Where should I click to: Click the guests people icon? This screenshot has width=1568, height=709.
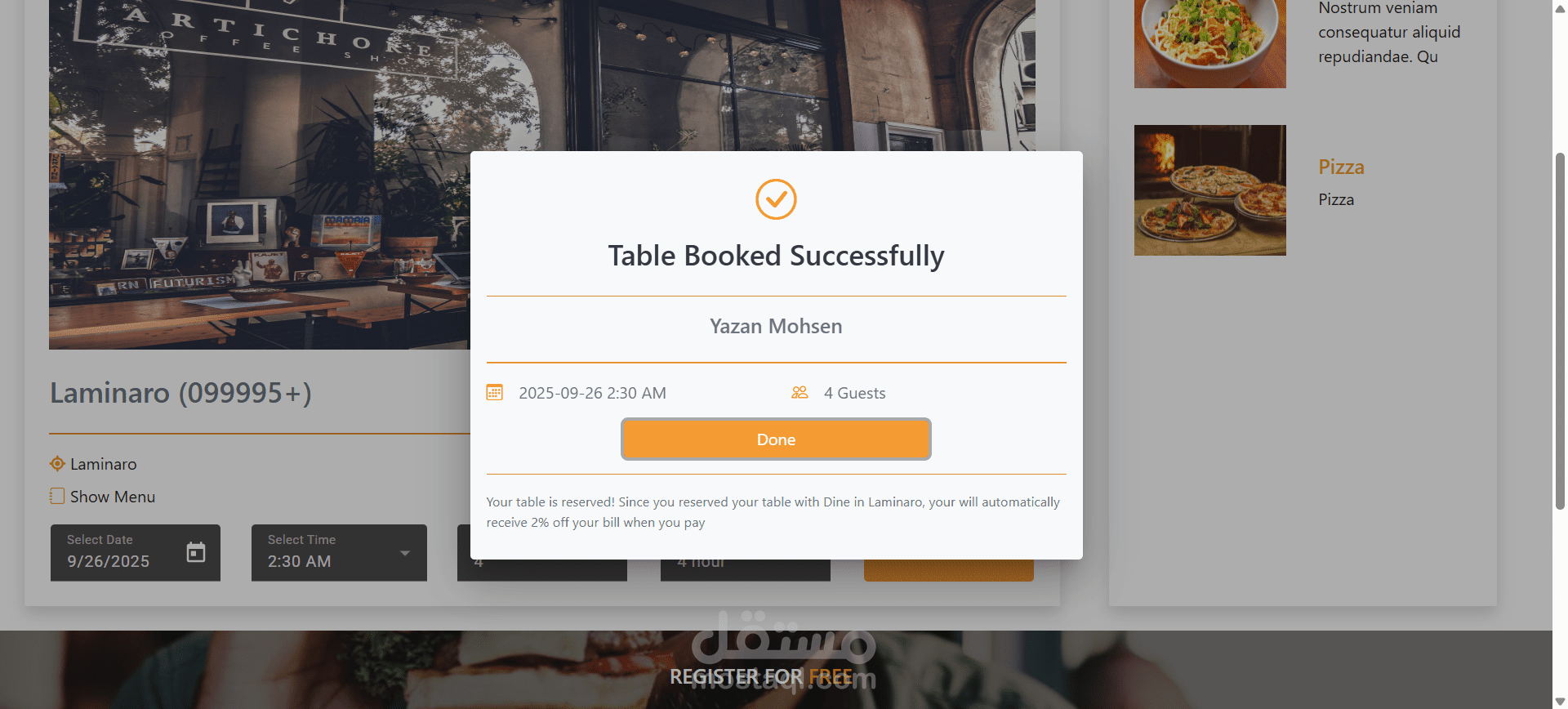800,393
